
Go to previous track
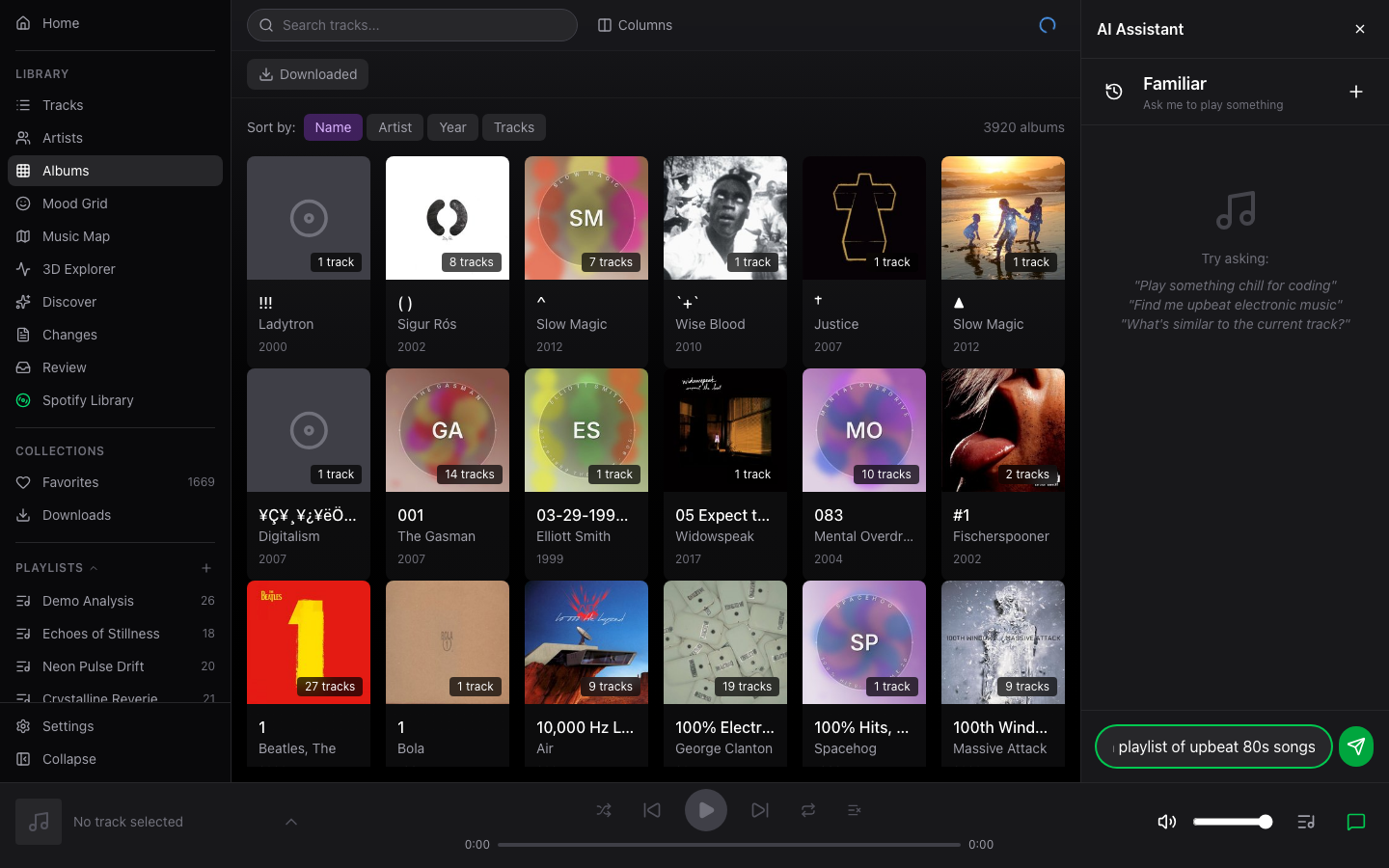pyautogui.click(x=652, y=810)
